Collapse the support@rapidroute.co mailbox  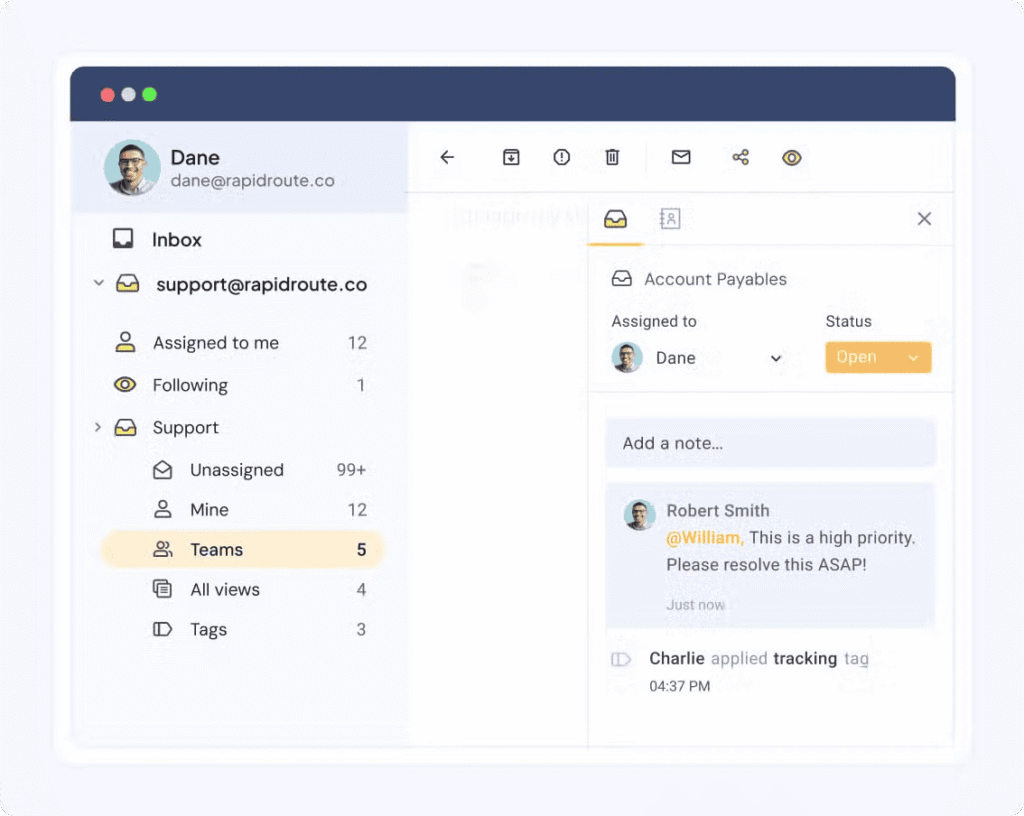click(x=98, y=283)
